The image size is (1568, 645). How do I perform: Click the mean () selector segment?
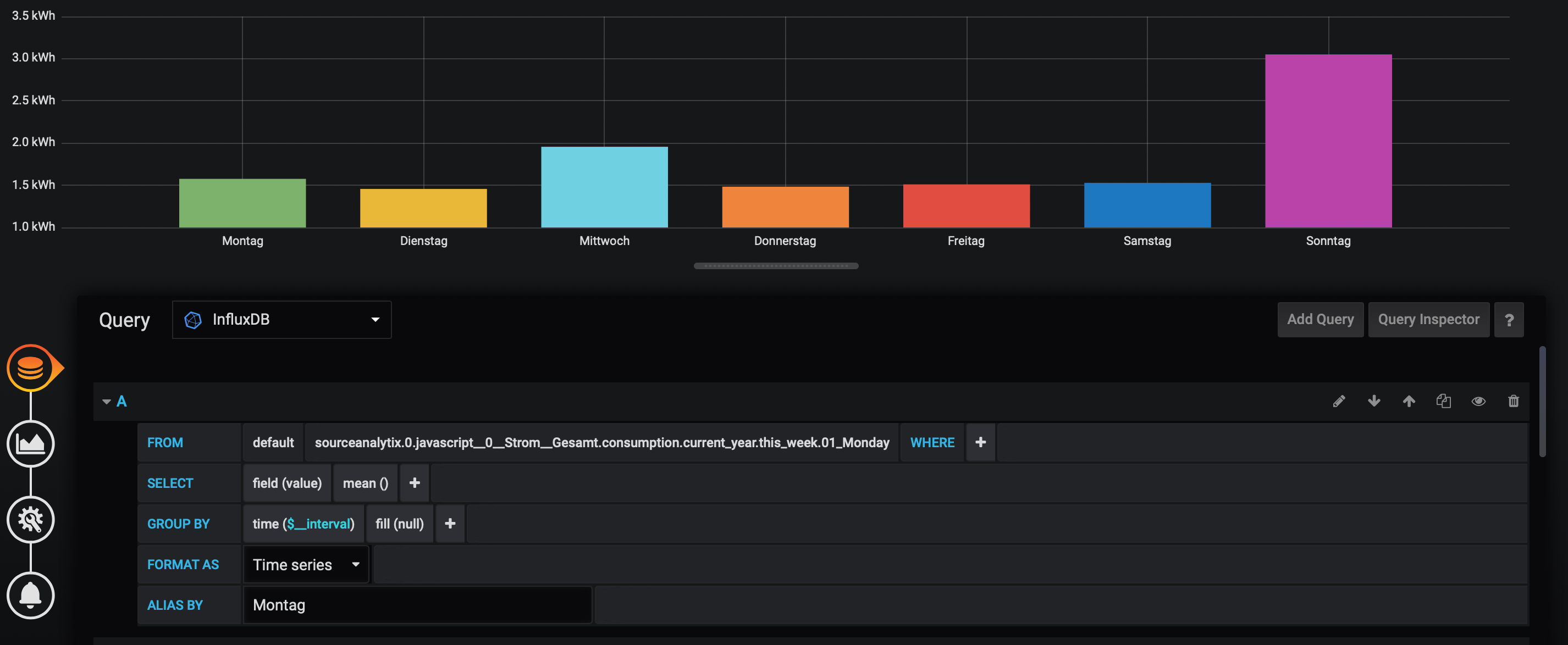pos(365,483)
